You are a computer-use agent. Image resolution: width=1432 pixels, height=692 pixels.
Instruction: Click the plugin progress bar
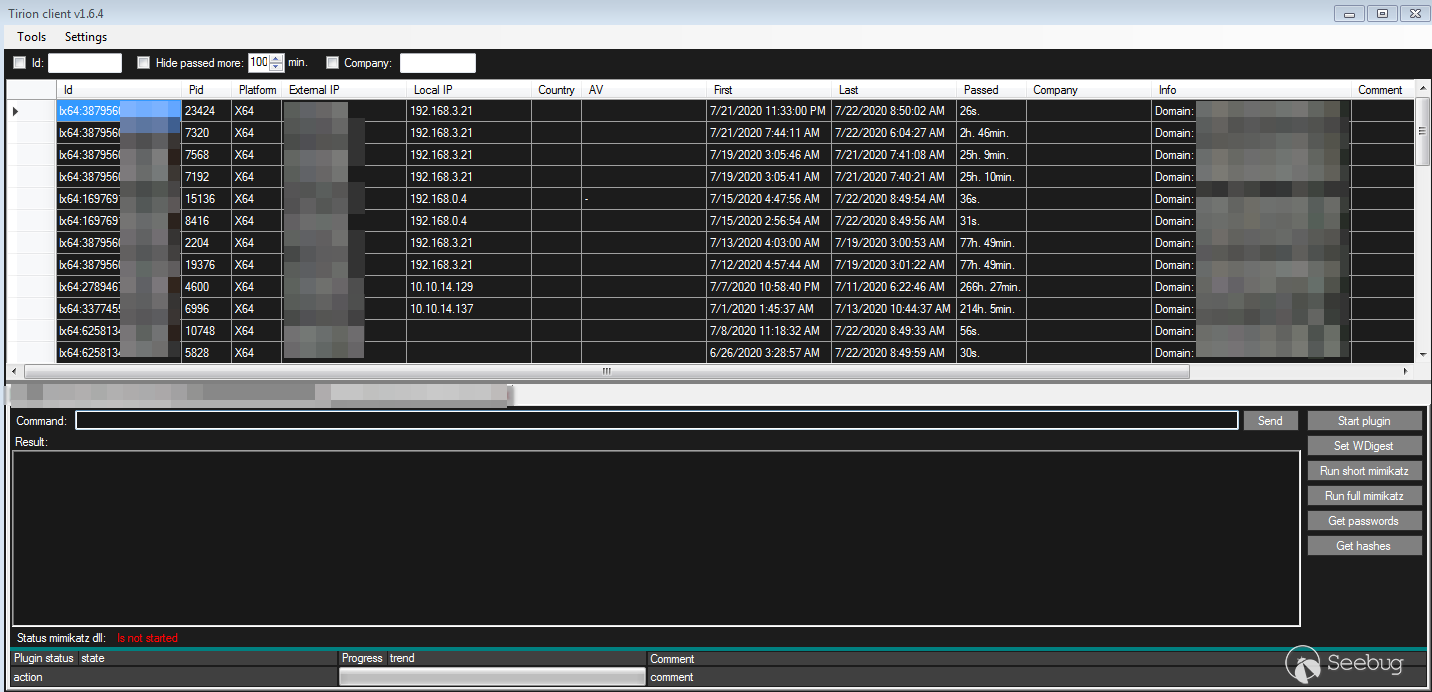493,677
